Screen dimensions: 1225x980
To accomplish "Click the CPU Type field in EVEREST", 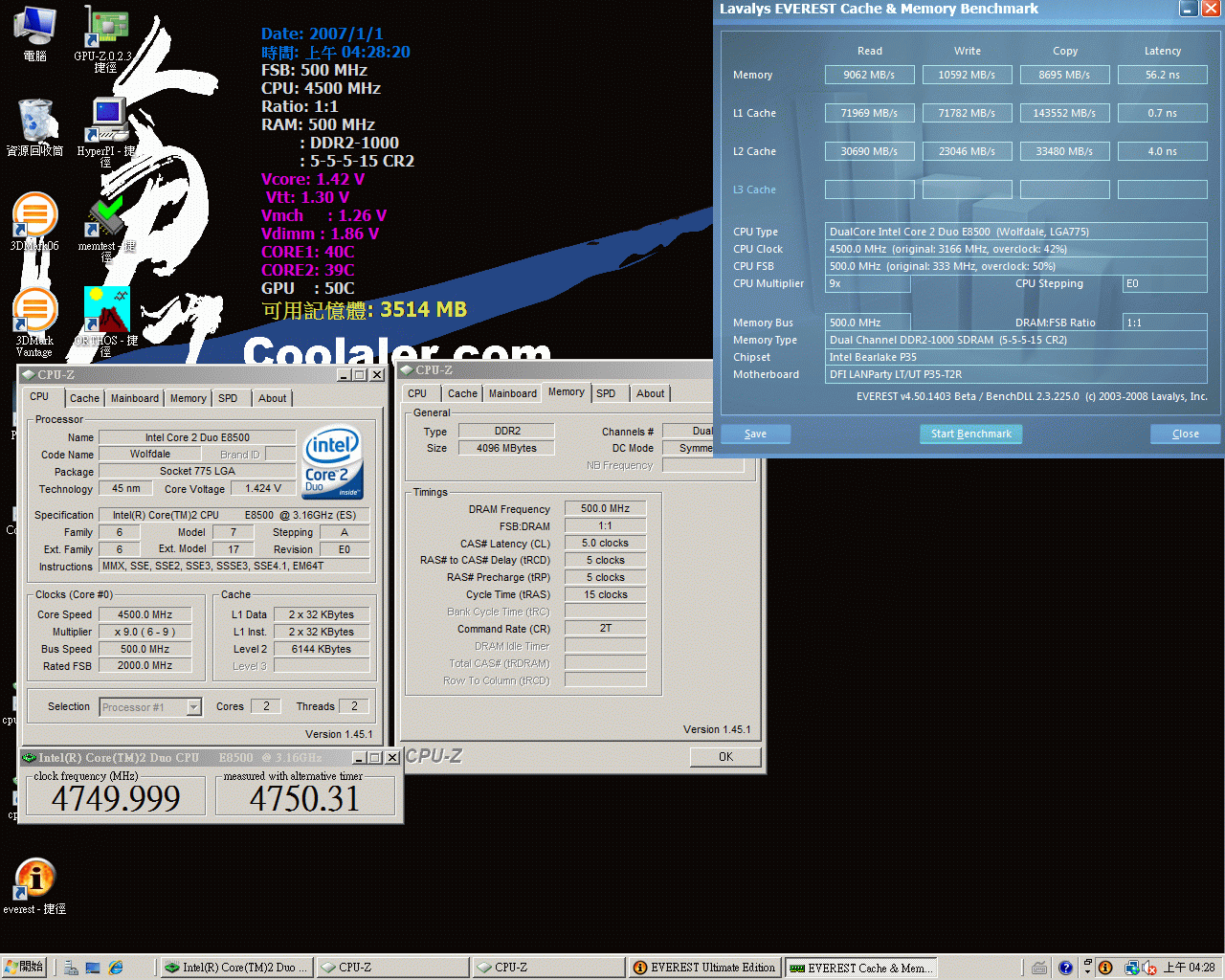I will pyautogui.click(x=1016, y=232).
